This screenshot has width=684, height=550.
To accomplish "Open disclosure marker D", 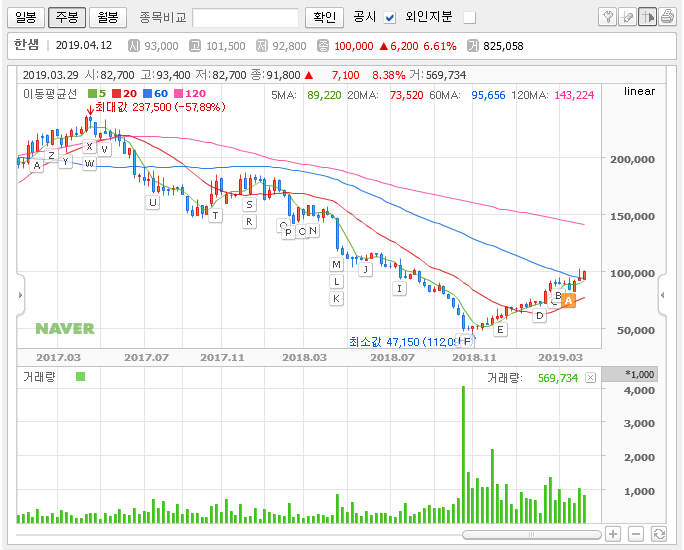I will (540, 316).
